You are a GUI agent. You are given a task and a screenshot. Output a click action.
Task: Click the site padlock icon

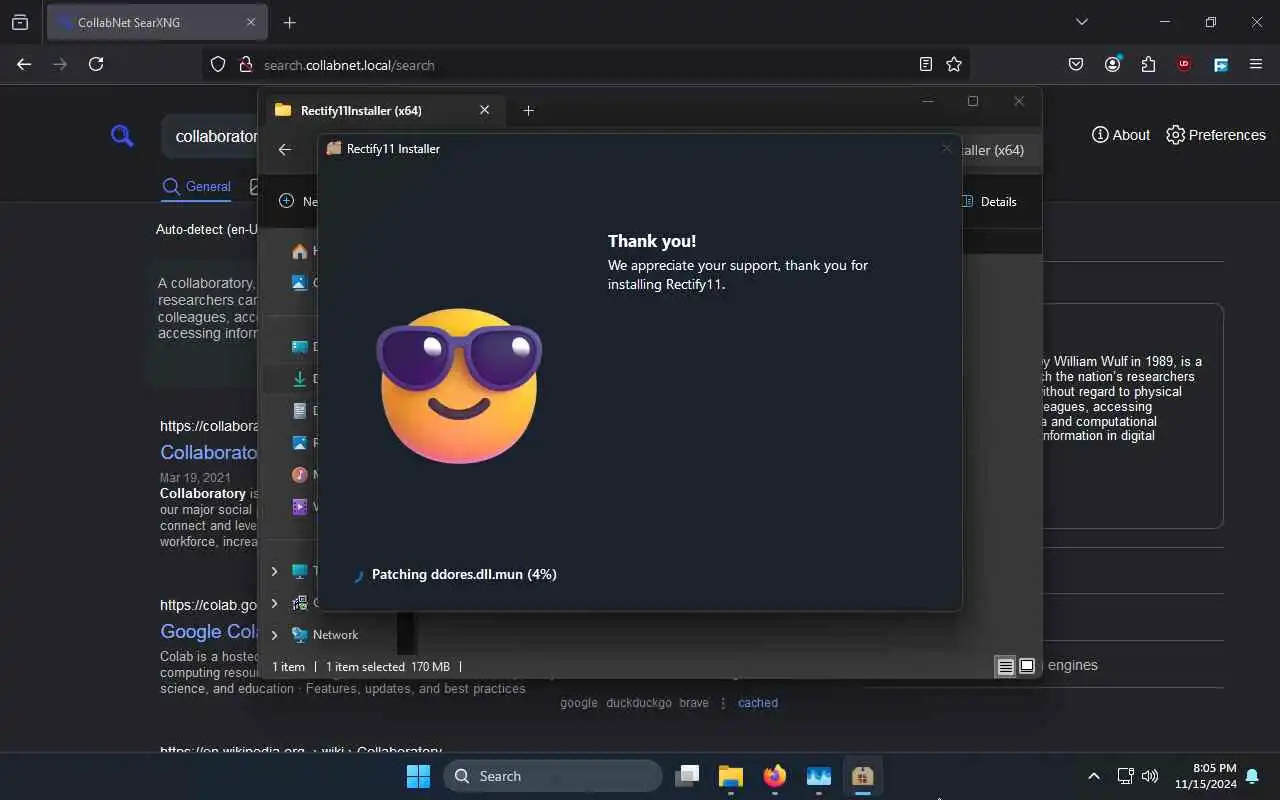pyautogui.click(x=246, y=64)
